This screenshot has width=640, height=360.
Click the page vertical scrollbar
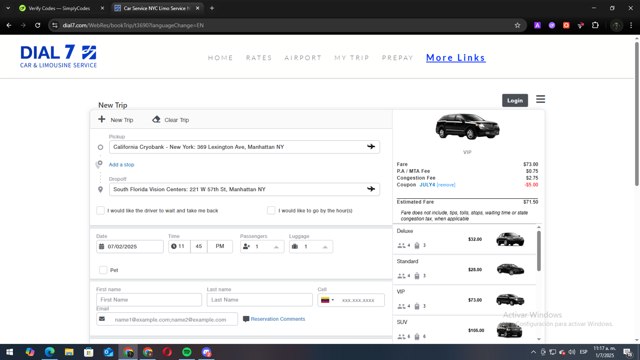pyautogui.click(x=637, y=114)
